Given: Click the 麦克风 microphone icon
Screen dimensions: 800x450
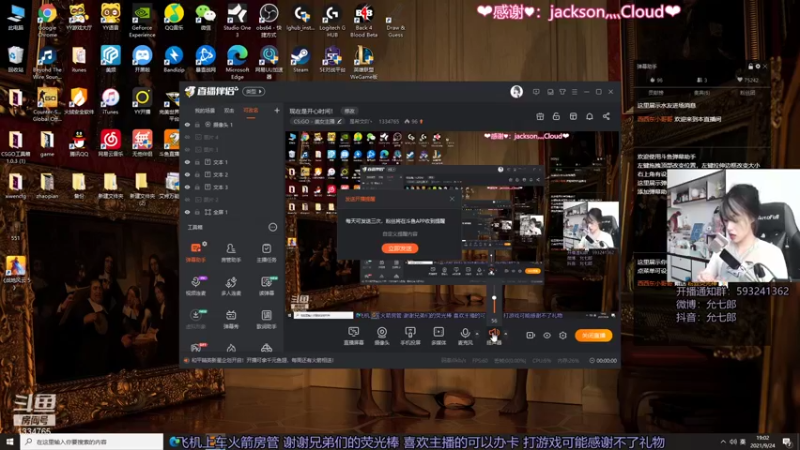Looking at the screenshot, I should (465, 336).
